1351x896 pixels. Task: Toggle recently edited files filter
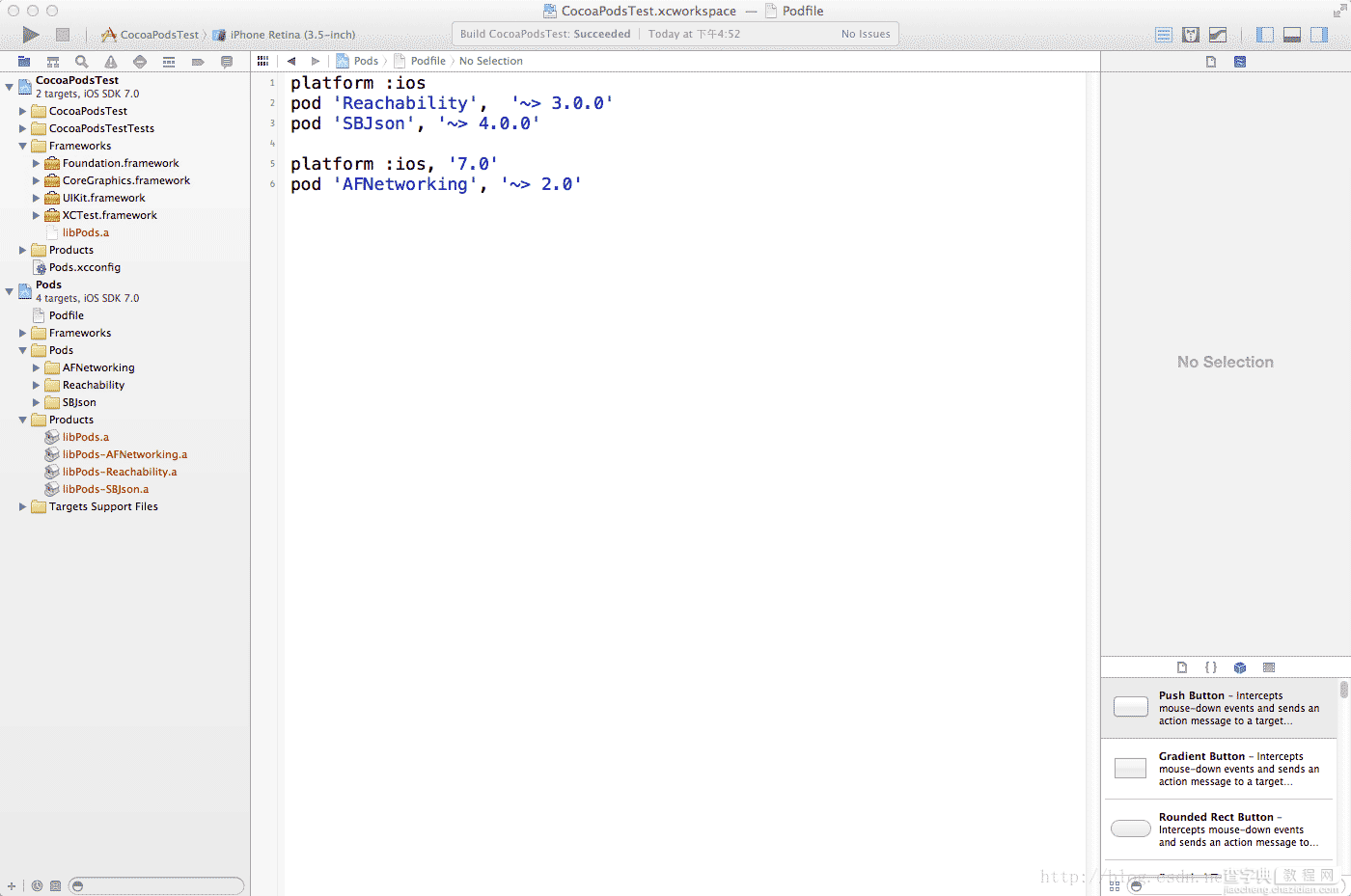click(37, 885)
